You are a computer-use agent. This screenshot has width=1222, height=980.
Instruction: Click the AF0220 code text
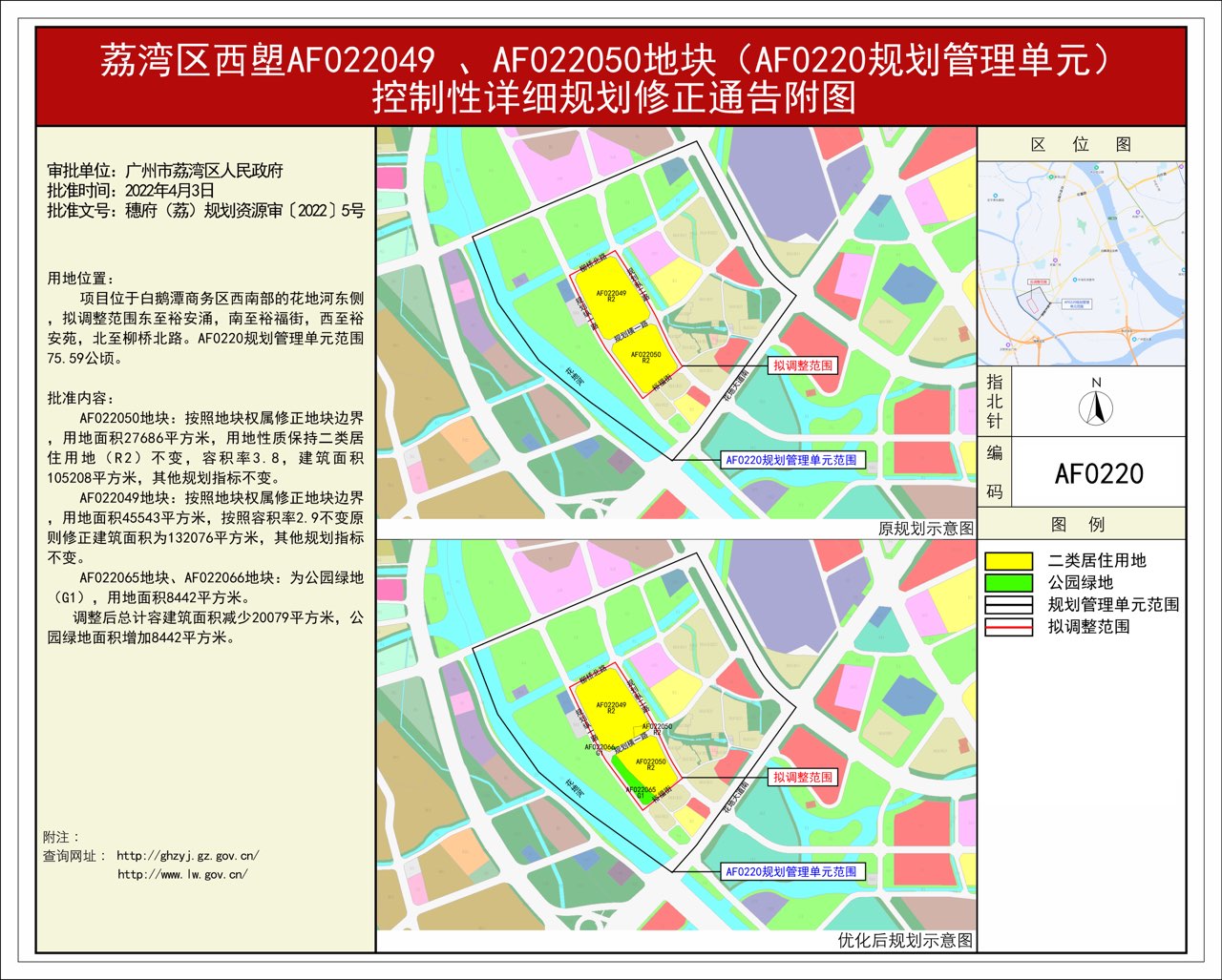click(x=1099, y=473)
